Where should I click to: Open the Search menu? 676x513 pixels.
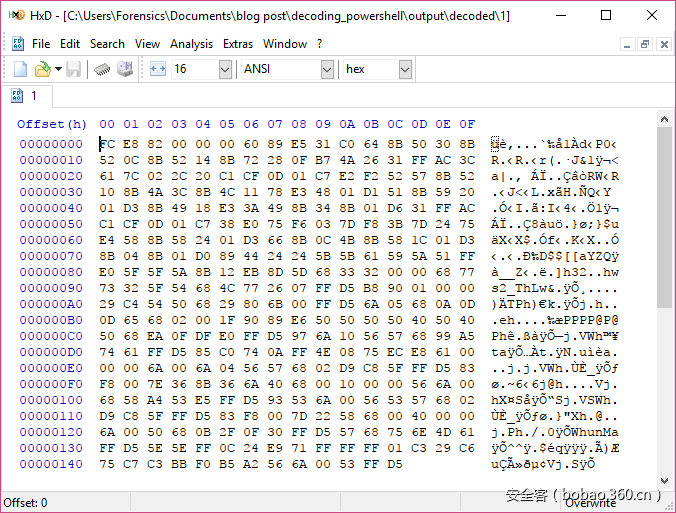107,44
